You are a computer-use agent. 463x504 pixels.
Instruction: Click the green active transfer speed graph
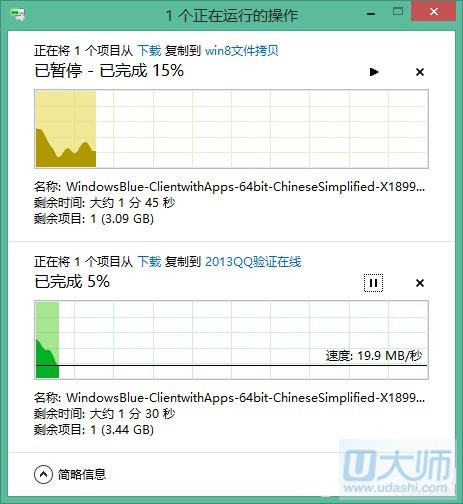coord(231,340)
